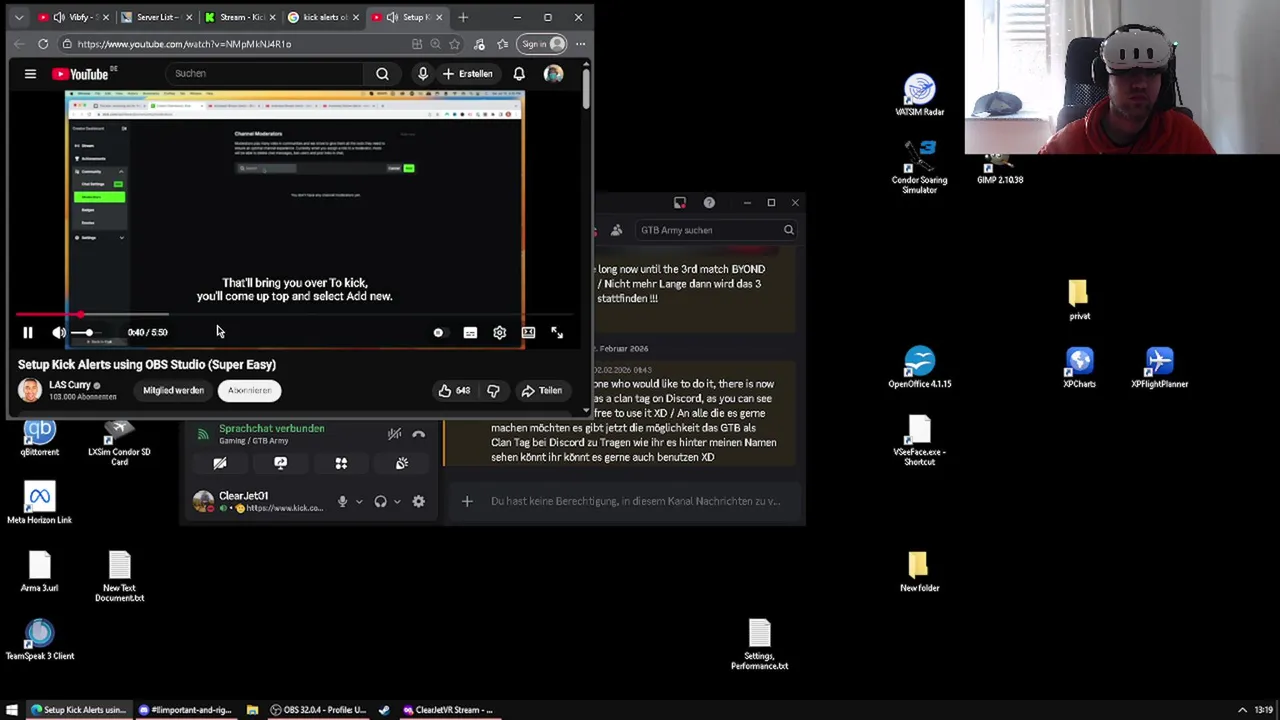Viewport: 1280px width, 720px height.
Task: Open Discord inbox icon in title bar
Action: tap(680, 203)
